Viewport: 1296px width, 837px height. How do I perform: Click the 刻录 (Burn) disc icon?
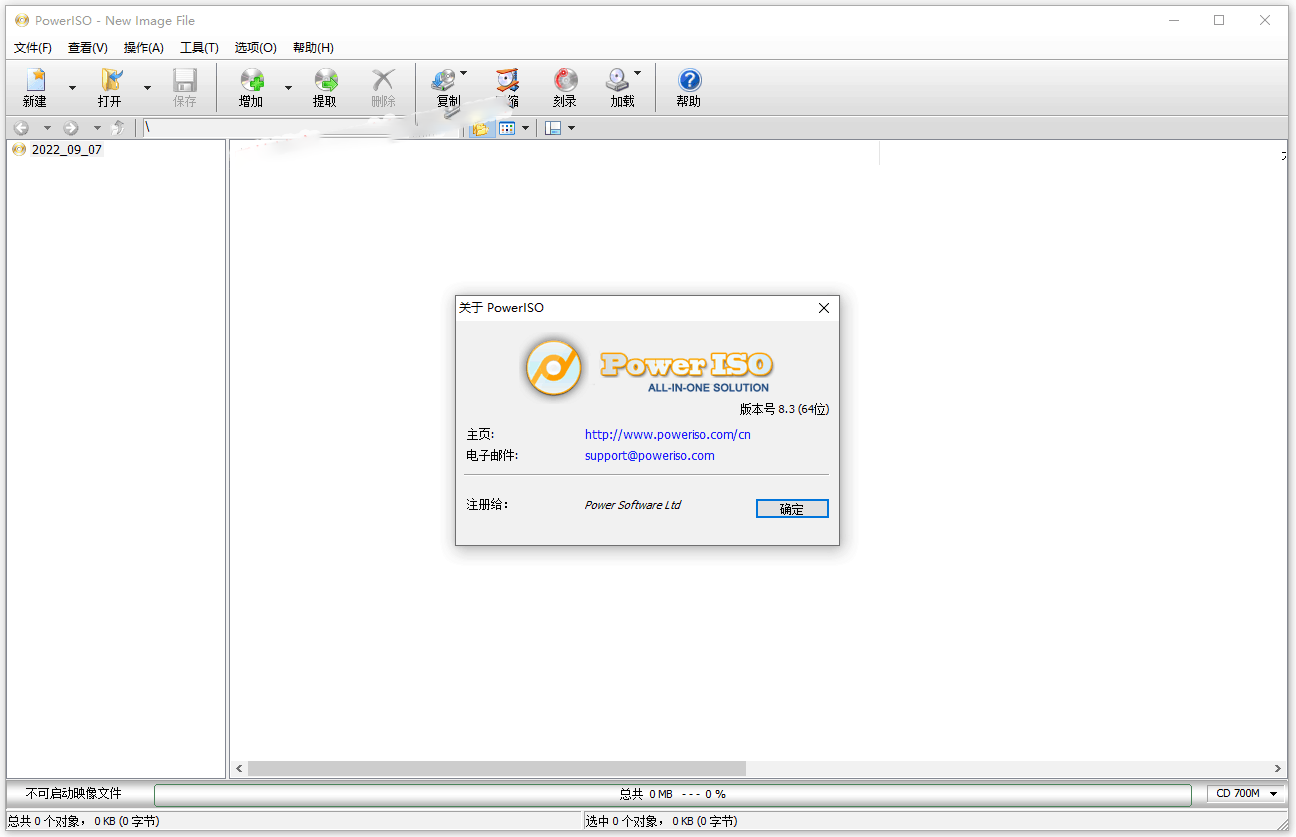tap(565, 81)
